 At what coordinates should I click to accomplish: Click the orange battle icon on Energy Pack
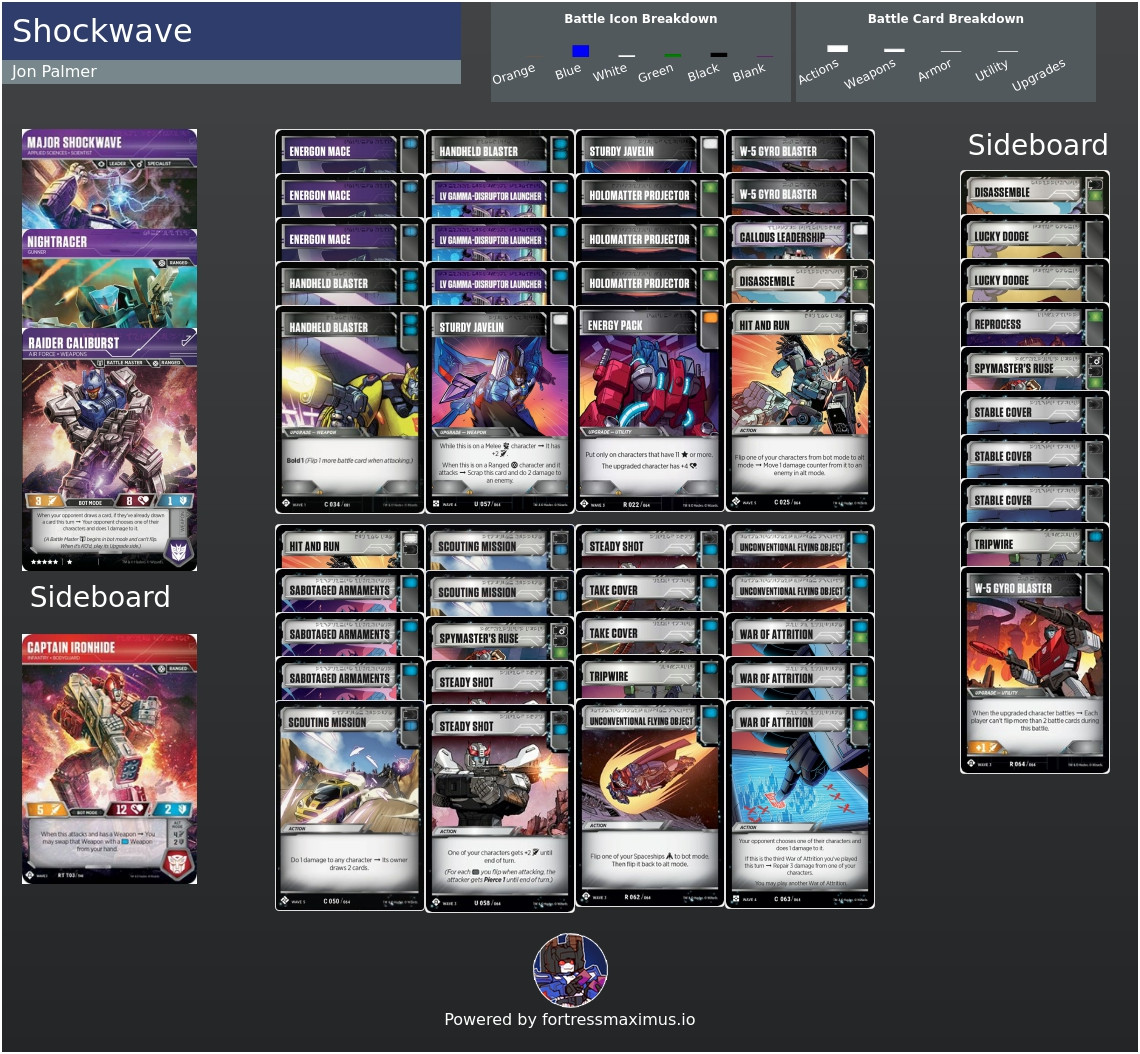coord(710,318)
